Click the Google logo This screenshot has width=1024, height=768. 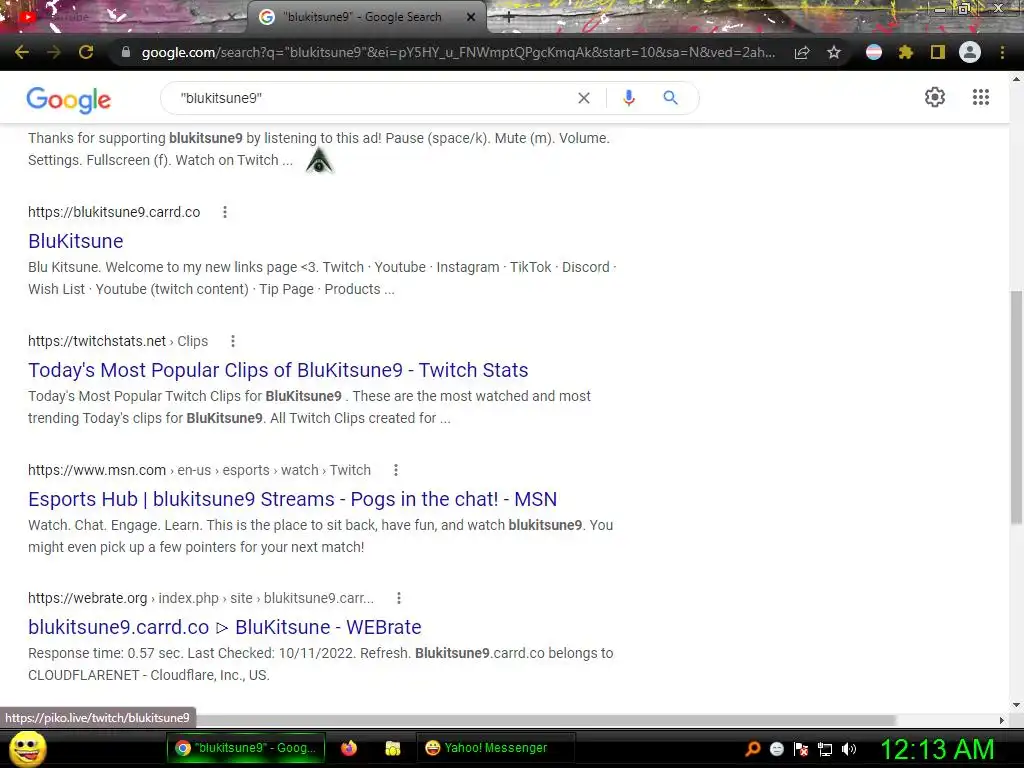point(69,100)
